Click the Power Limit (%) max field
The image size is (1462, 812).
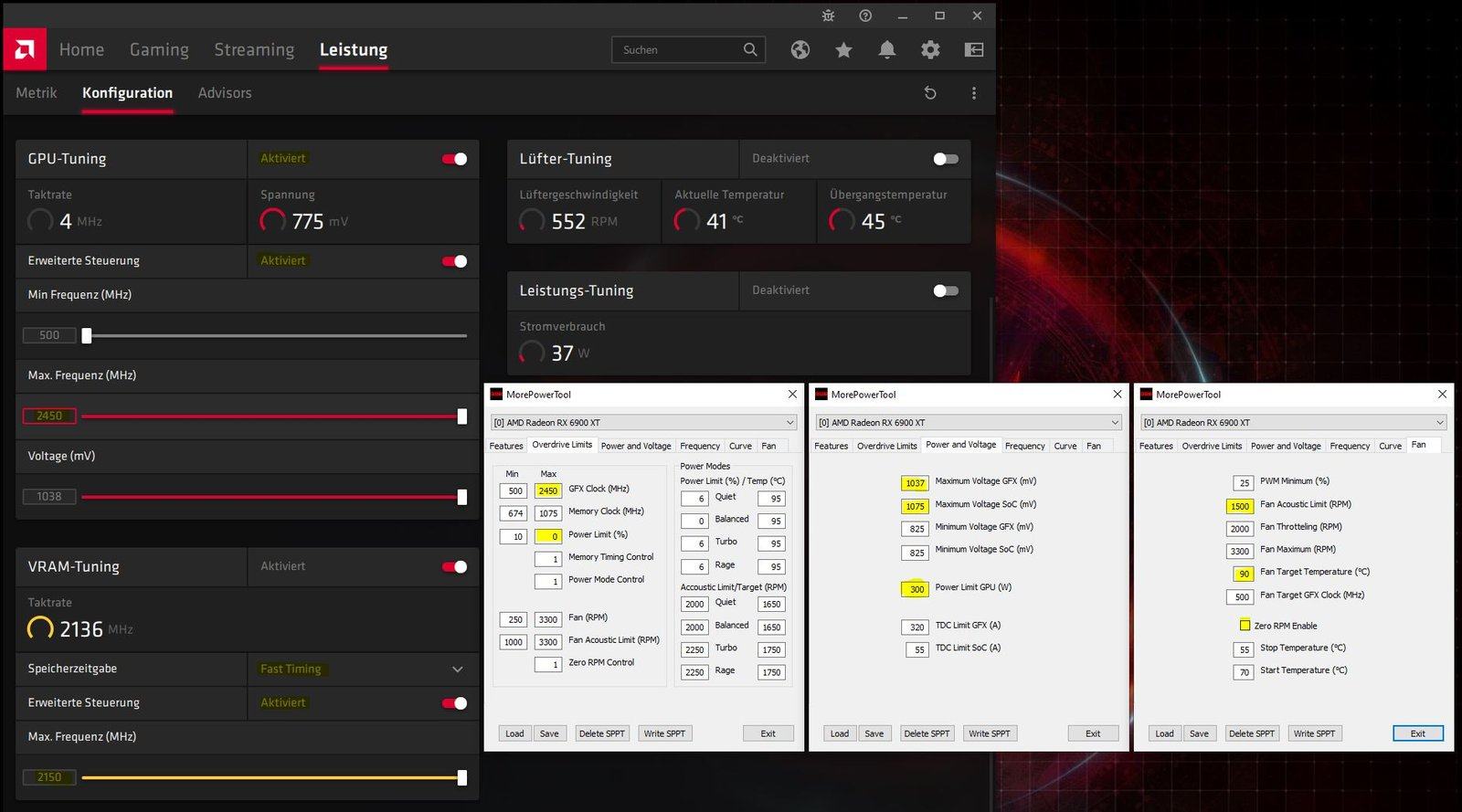click(x=548, y=536)
